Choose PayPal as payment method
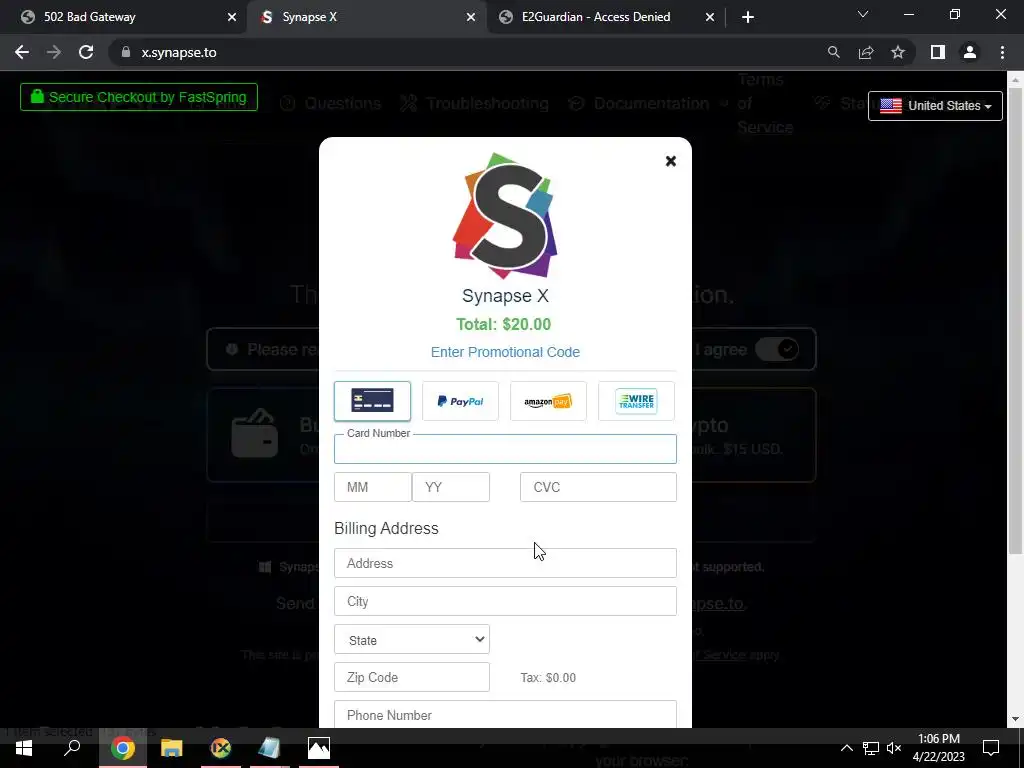 (x=460, y=401)
